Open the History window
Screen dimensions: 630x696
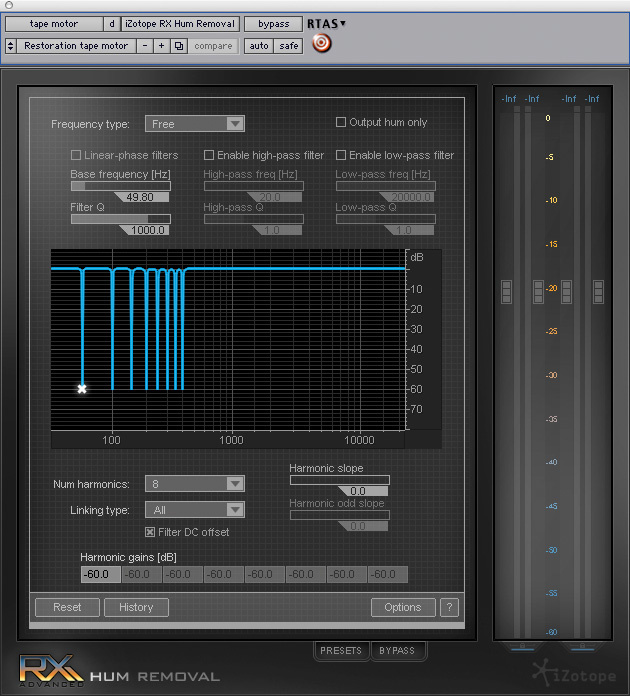coord(136,607)
